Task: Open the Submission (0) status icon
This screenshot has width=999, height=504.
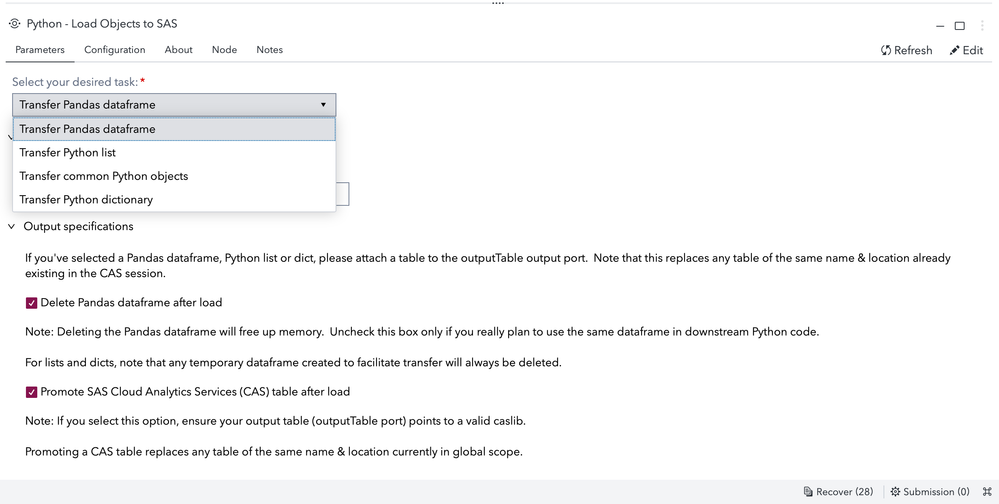Action: (x=895, y=492)
